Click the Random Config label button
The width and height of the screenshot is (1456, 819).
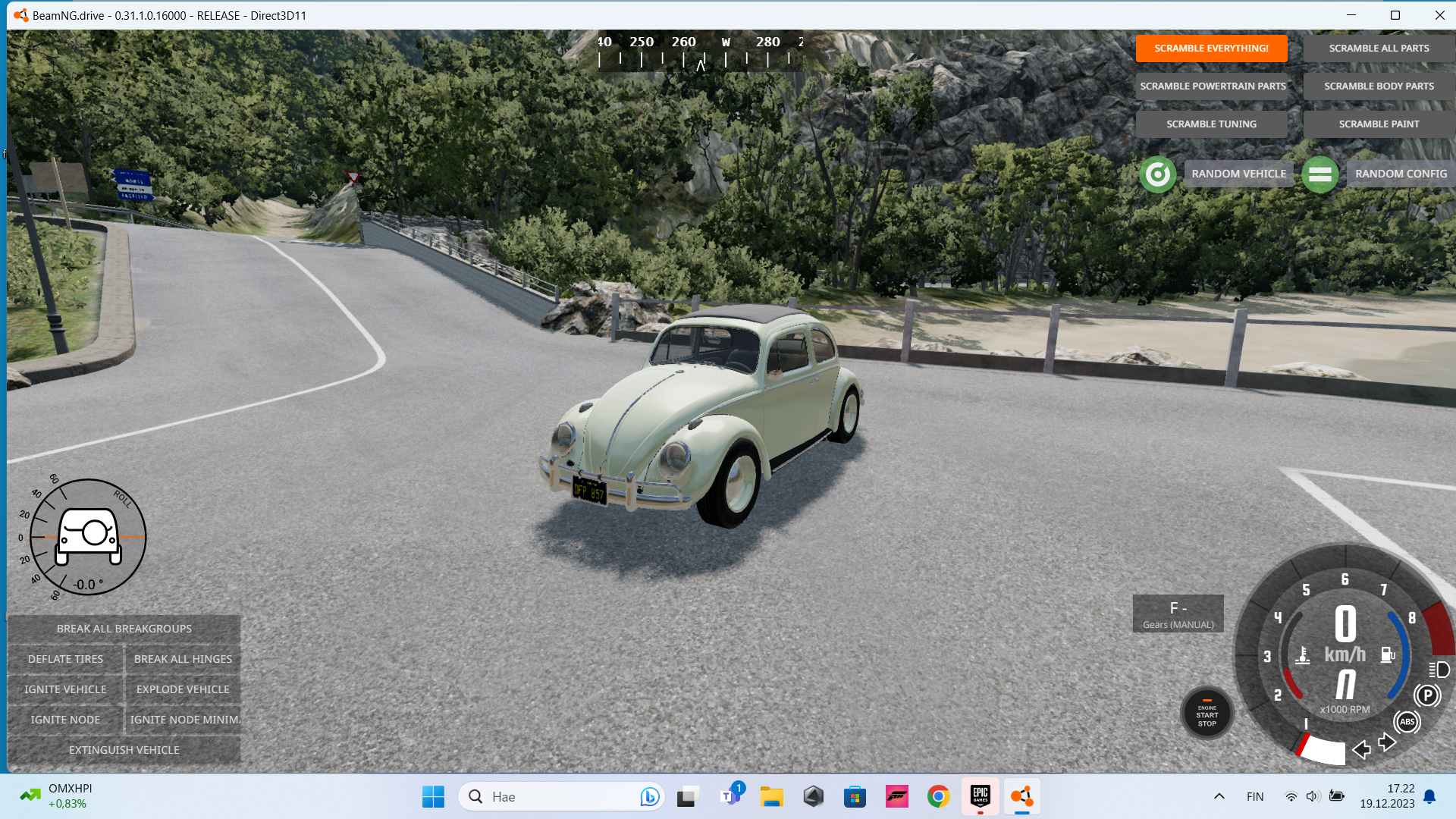1400,174
